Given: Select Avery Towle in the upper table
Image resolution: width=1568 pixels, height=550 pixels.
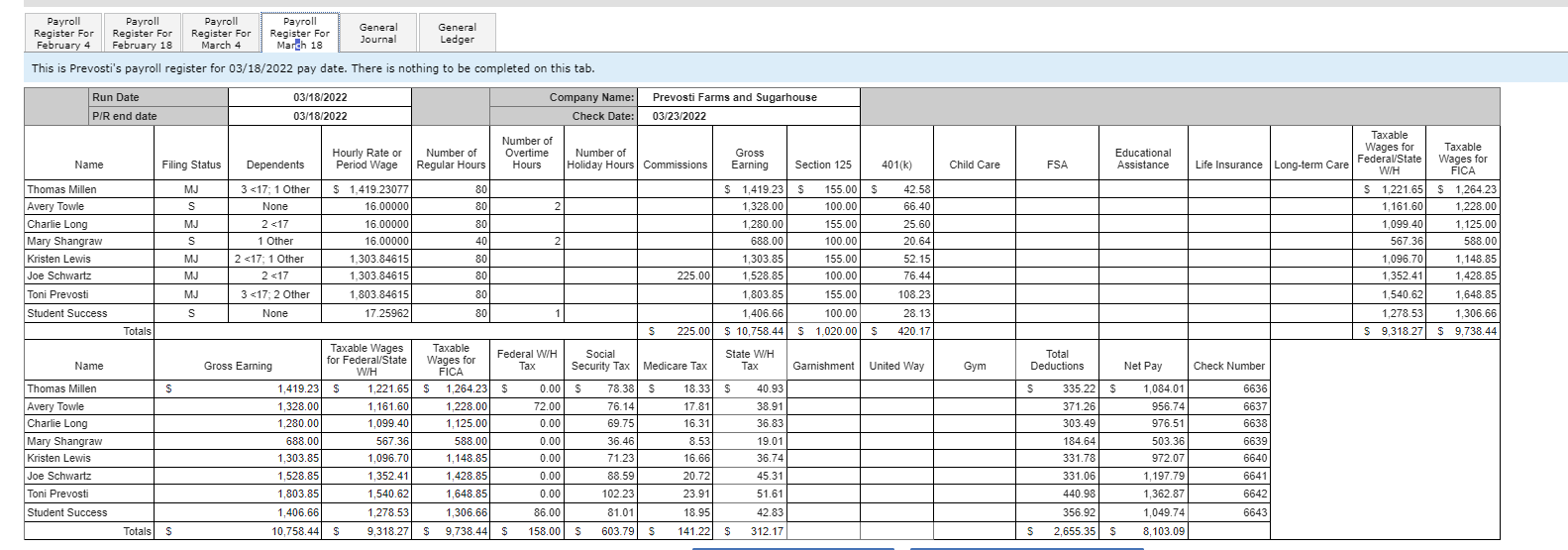Looking at the screenshot, I should [x=55, y=206].
